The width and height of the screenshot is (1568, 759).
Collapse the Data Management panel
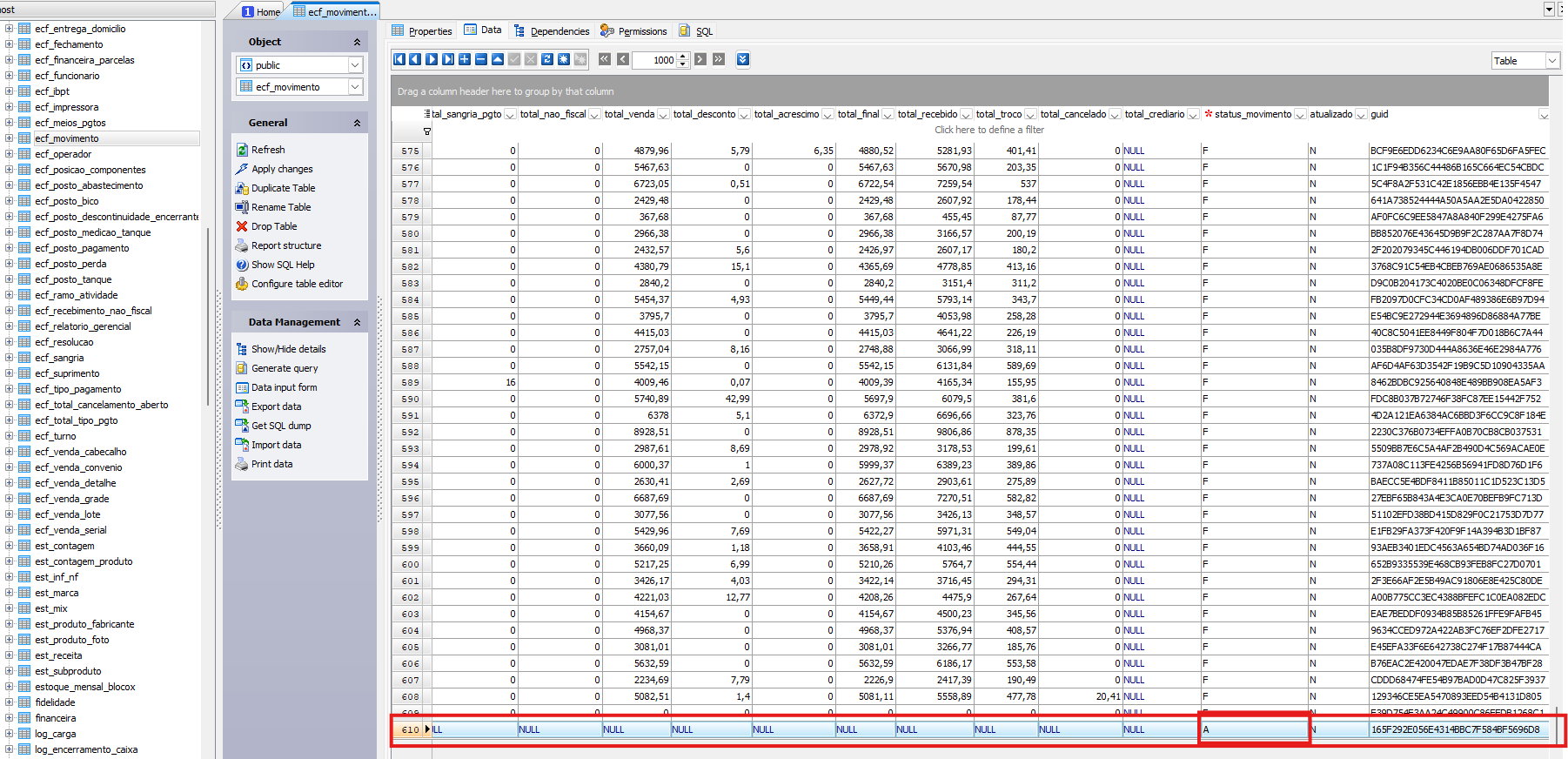[357, 322]
